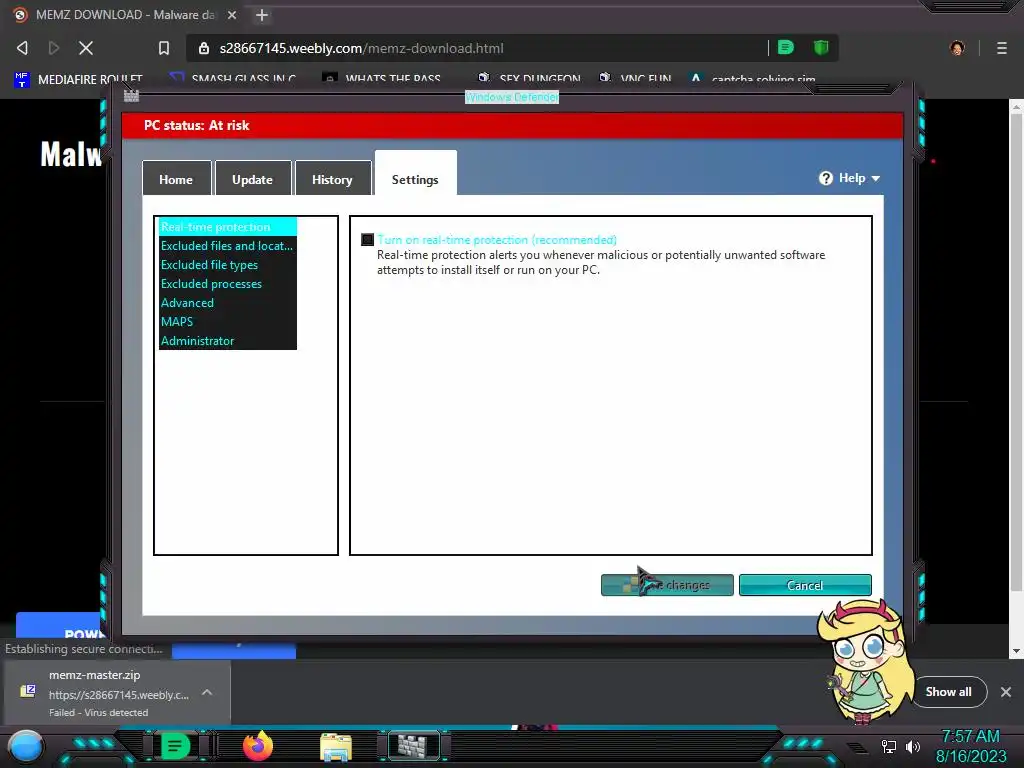Go back with the browser back arrow
This screenshot has height=768, width=1024.
[x=22, y=48]
